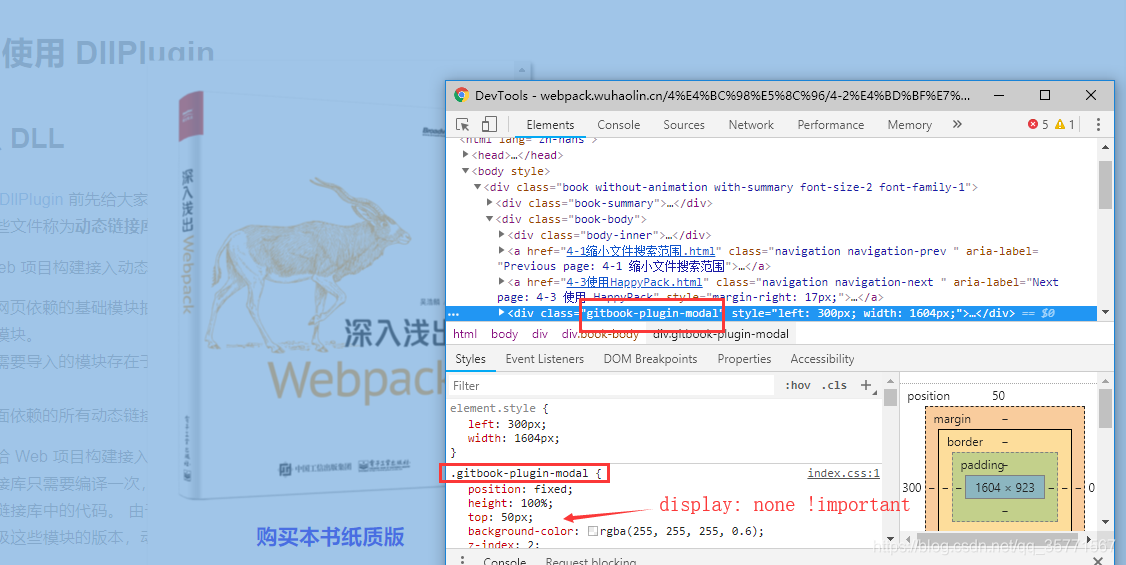Click the yellow warning count icon
This screenshot has height=565, width=1126.
(1060, 124)
